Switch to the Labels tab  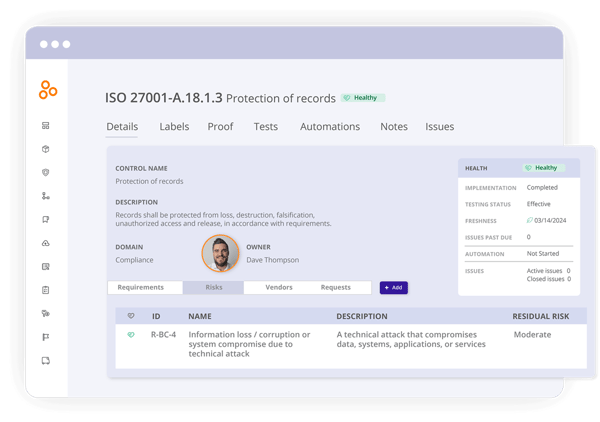(x=174, y=127)
